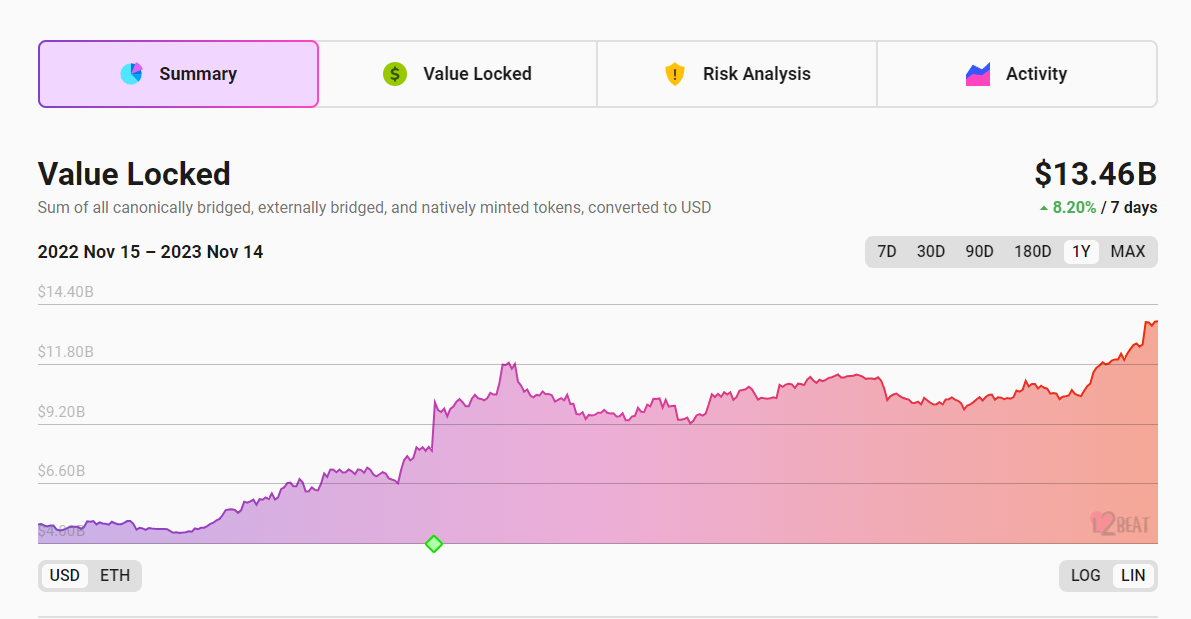Select the 1Y time range
This screenshot has height=619, width=1191.
coord(1081,252)
